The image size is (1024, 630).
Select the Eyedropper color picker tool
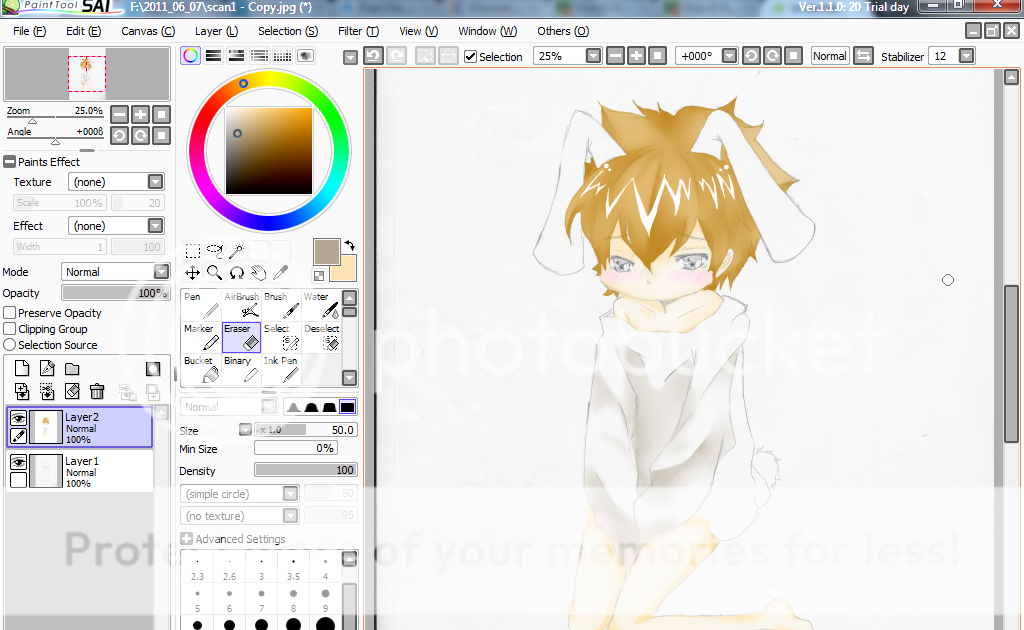point(281,272)
